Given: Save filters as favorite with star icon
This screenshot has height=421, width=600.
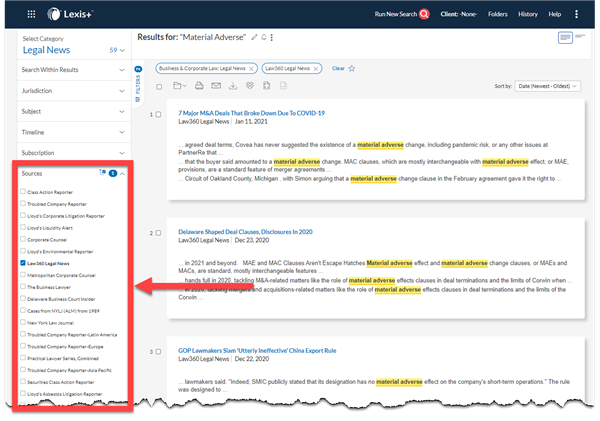Looking at the screenshot, I should click(352, 68).
